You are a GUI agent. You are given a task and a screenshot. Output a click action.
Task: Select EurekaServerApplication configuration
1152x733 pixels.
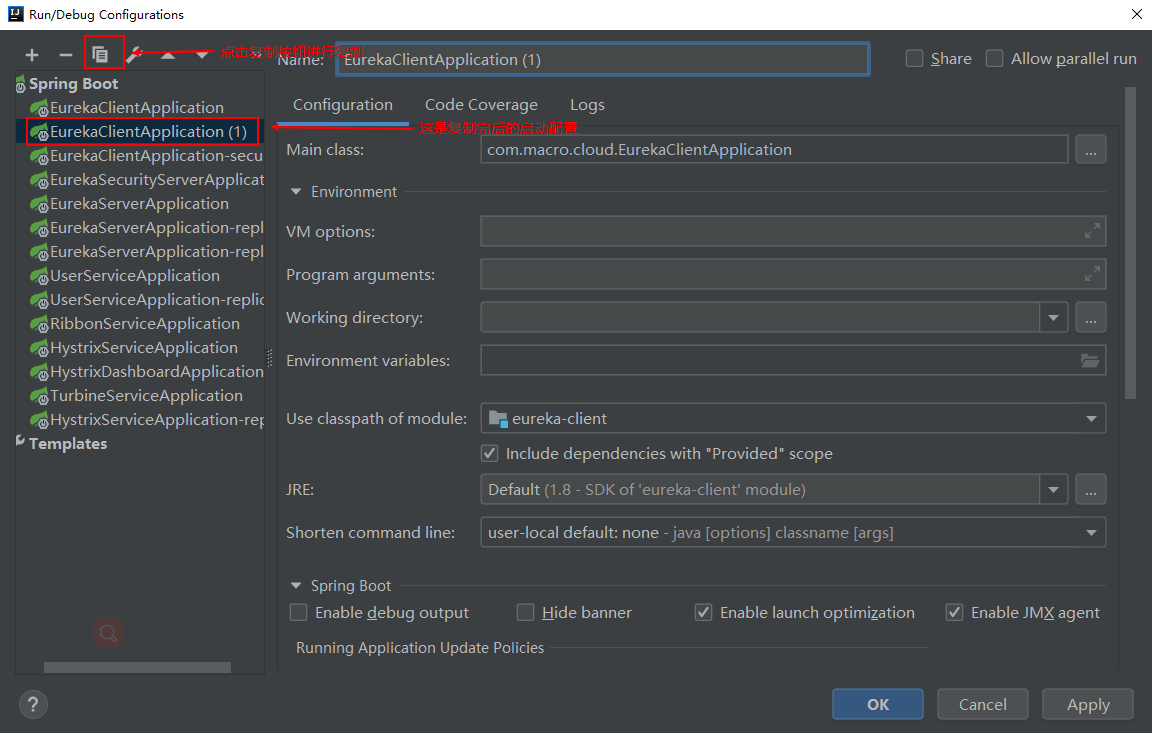tap(139, 204)
